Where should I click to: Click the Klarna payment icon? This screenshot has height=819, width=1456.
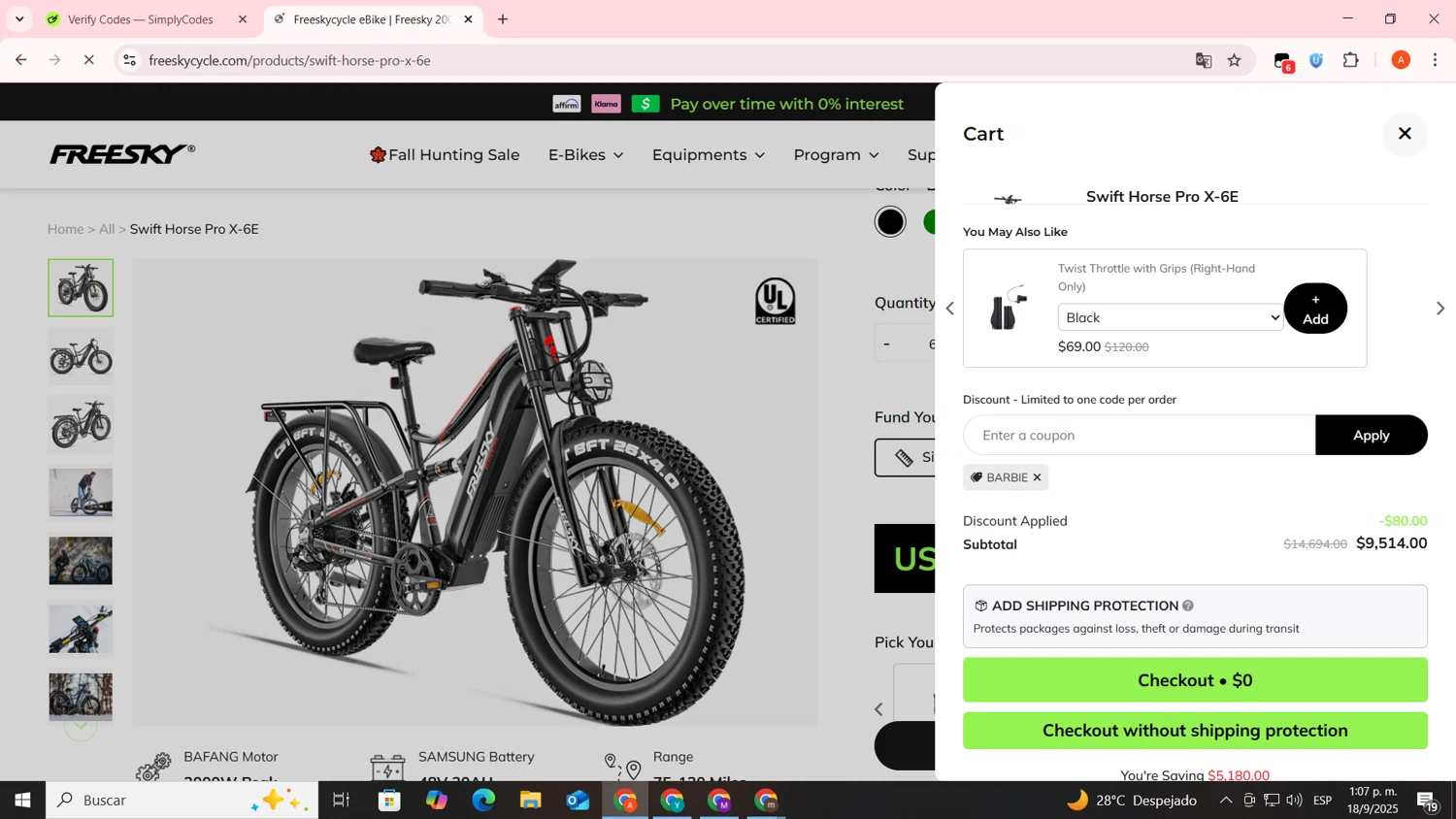(606, 104)
